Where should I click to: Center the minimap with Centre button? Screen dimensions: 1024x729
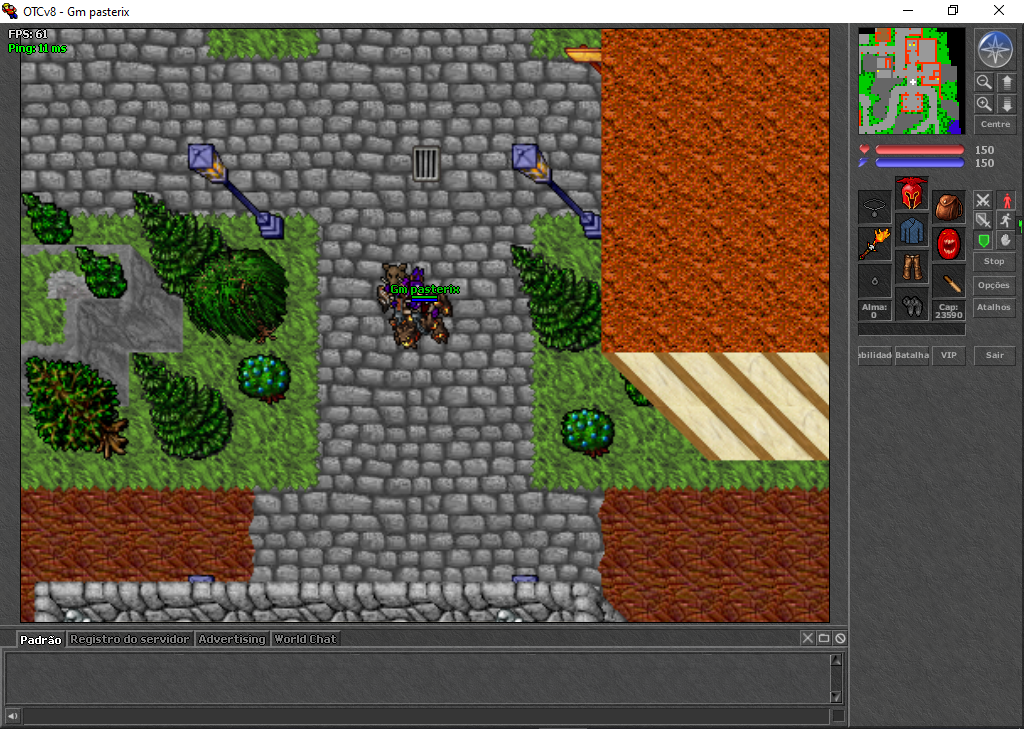click(995, 124)
